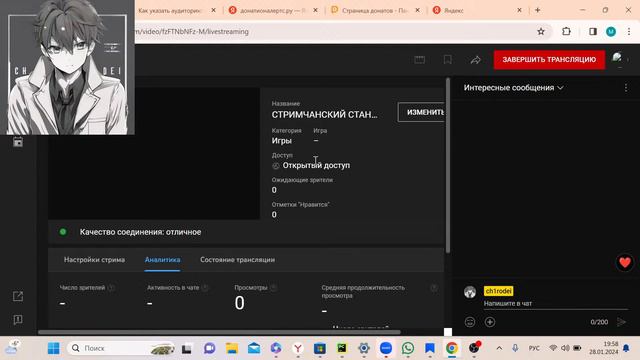Click the red ЗАВЕРШИТЬ ТРАНСЛЯЦИЮ button
The width and height of the screenshot is (640, 360).
click(549, 60)
